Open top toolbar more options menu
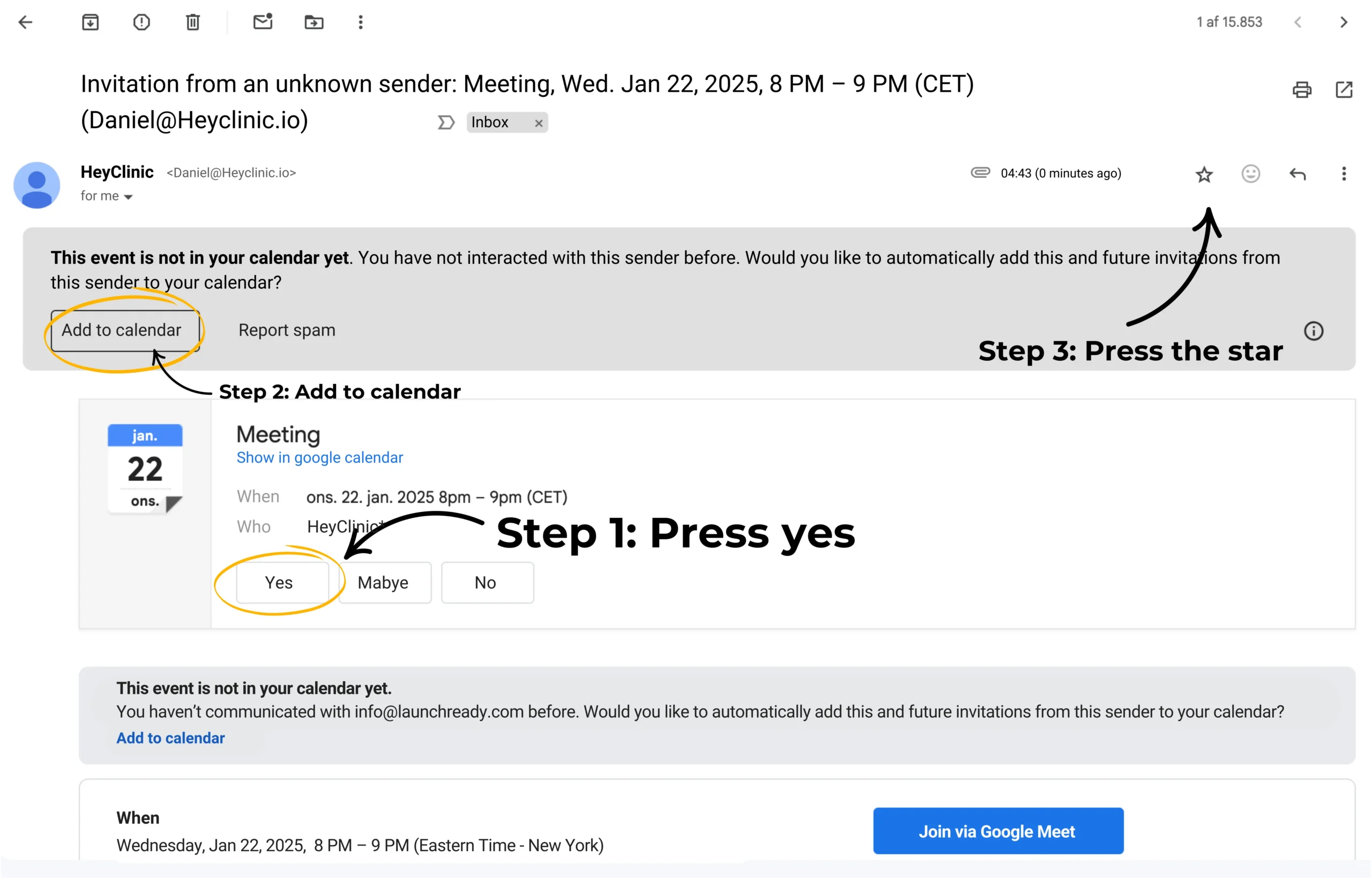 point(360,22)
